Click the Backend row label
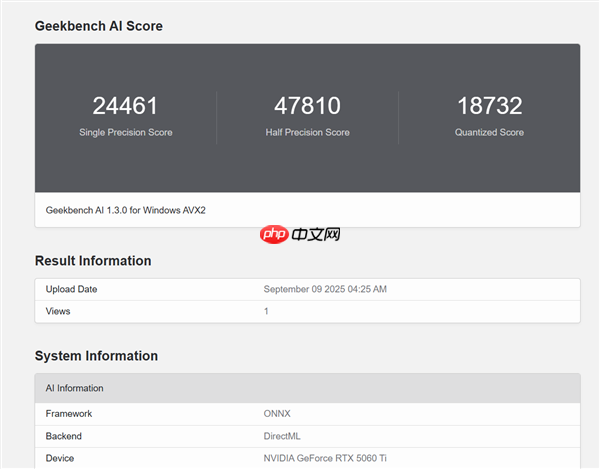This screenshot has width=600, height=469. pos(64,436)
